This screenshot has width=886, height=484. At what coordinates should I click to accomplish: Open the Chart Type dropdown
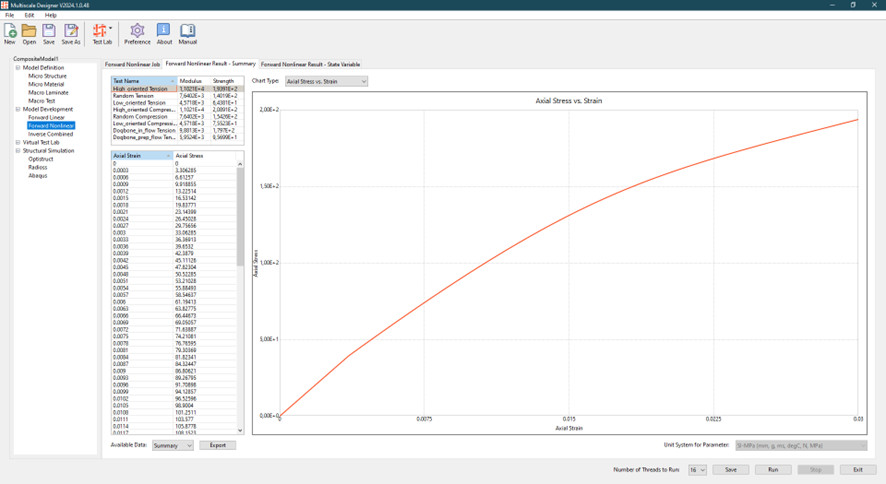pos(326,81)
